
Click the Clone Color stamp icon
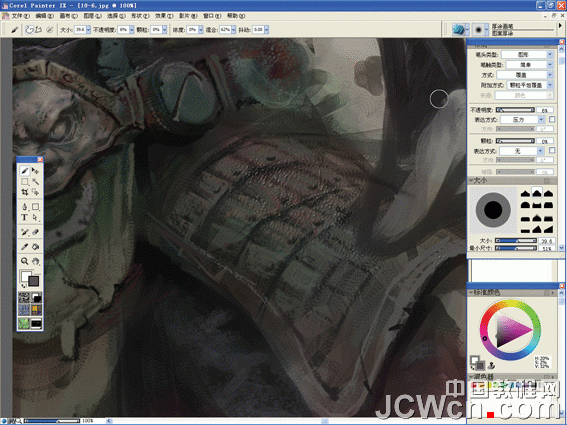coord(491,365)
